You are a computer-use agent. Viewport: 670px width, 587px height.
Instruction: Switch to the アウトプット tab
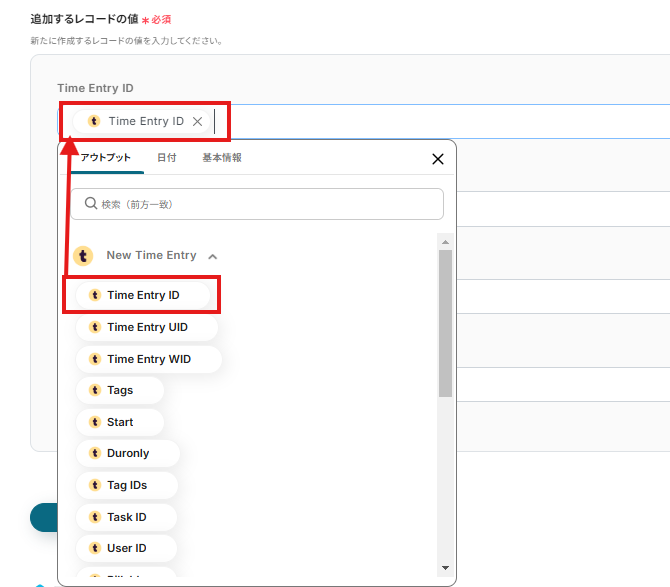pos(105,158)
